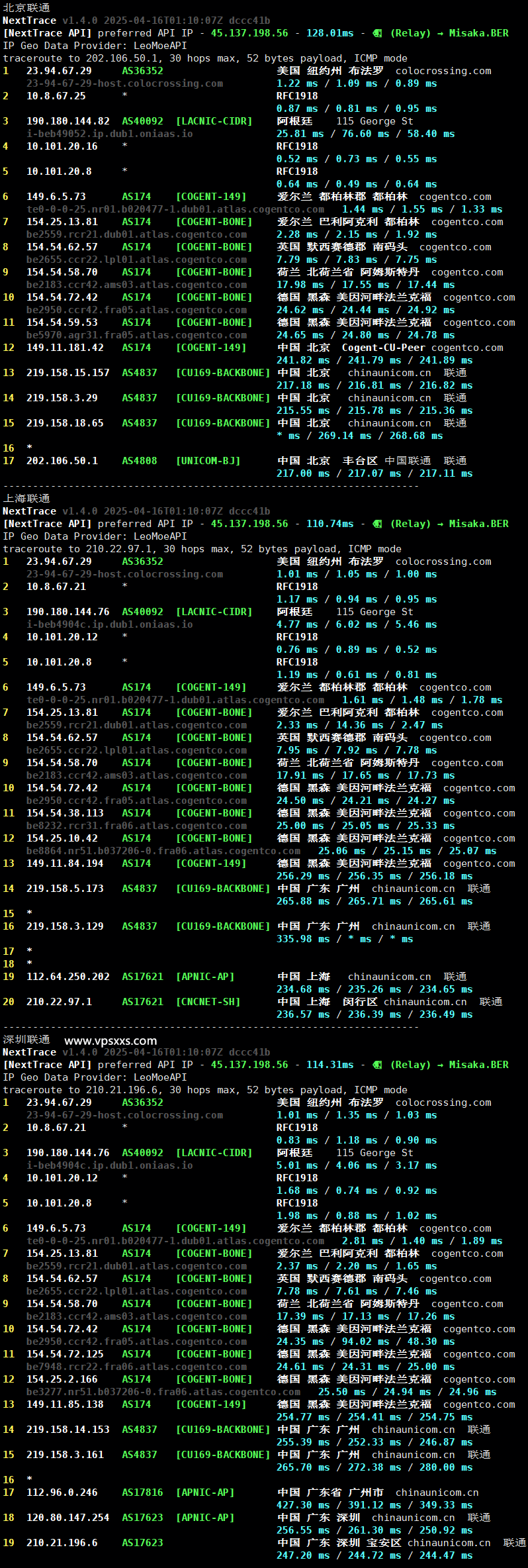Click hostname i-beb49052.ip.dub1.oniaas.io
The width and height of the screenshot is (528, 1568).
[110, 134]
